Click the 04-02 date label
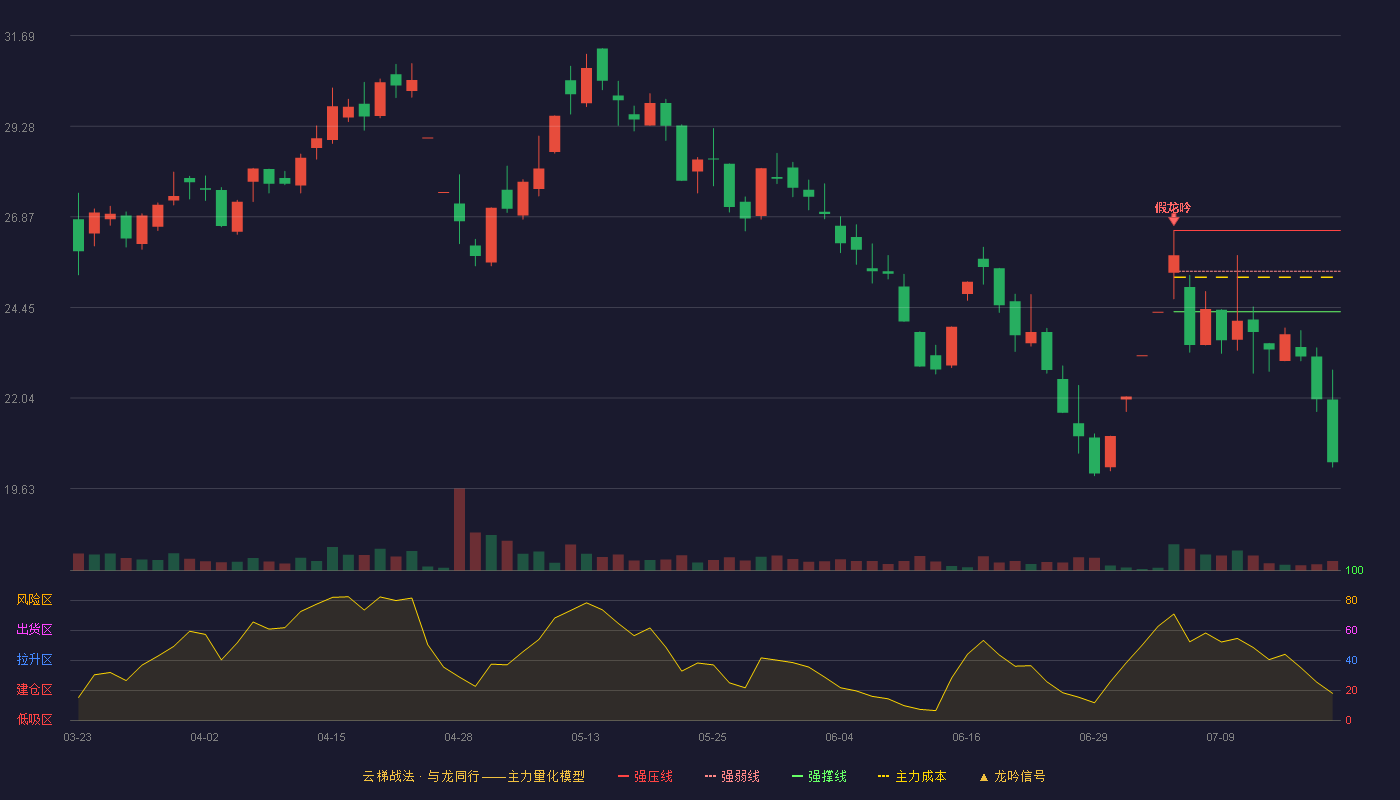This screenshot has height=800, width=1400. tap(204, 737)
